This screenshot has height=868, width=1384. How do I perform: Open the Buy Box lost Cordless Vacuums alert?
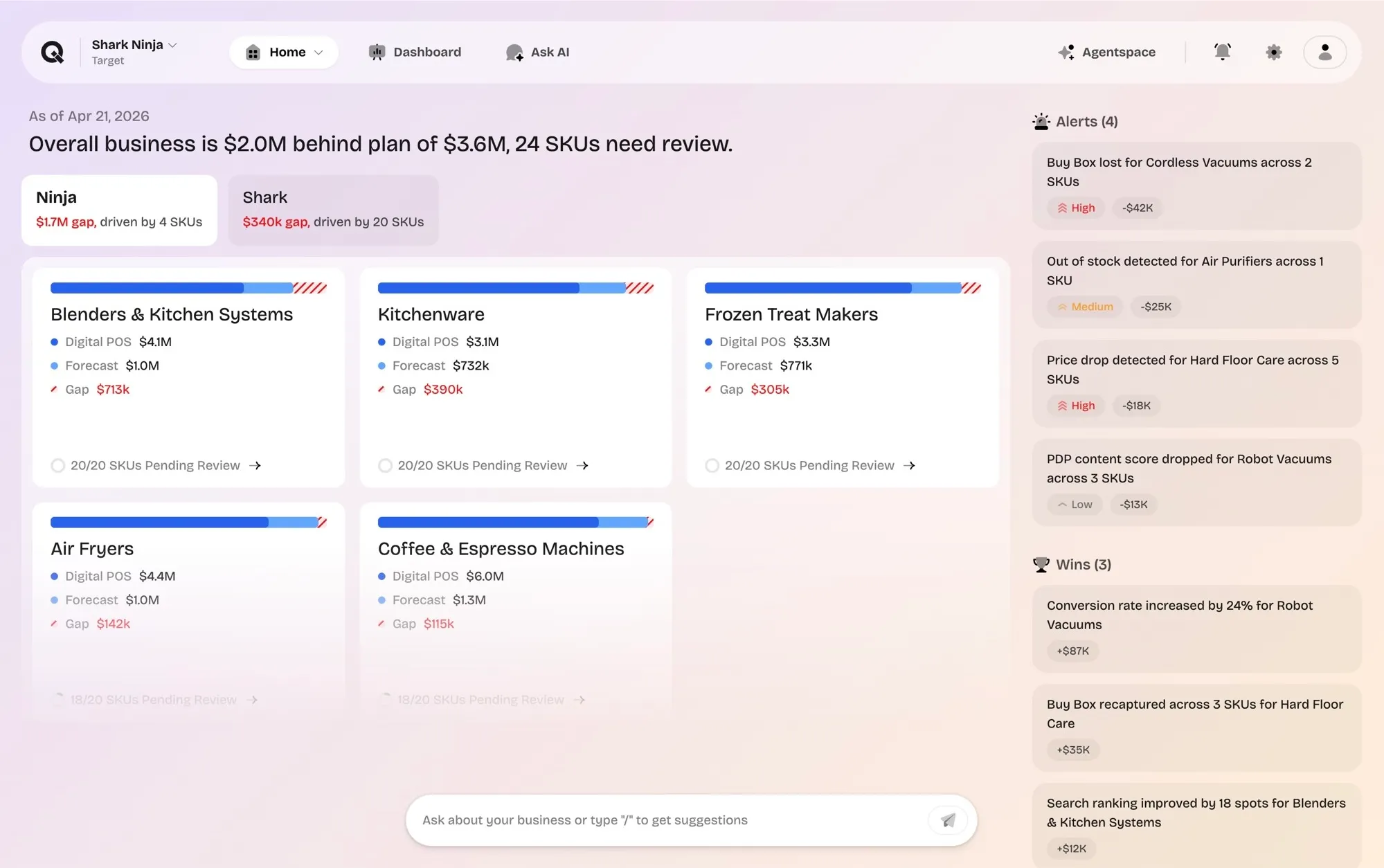click(x=1196, y=186)
